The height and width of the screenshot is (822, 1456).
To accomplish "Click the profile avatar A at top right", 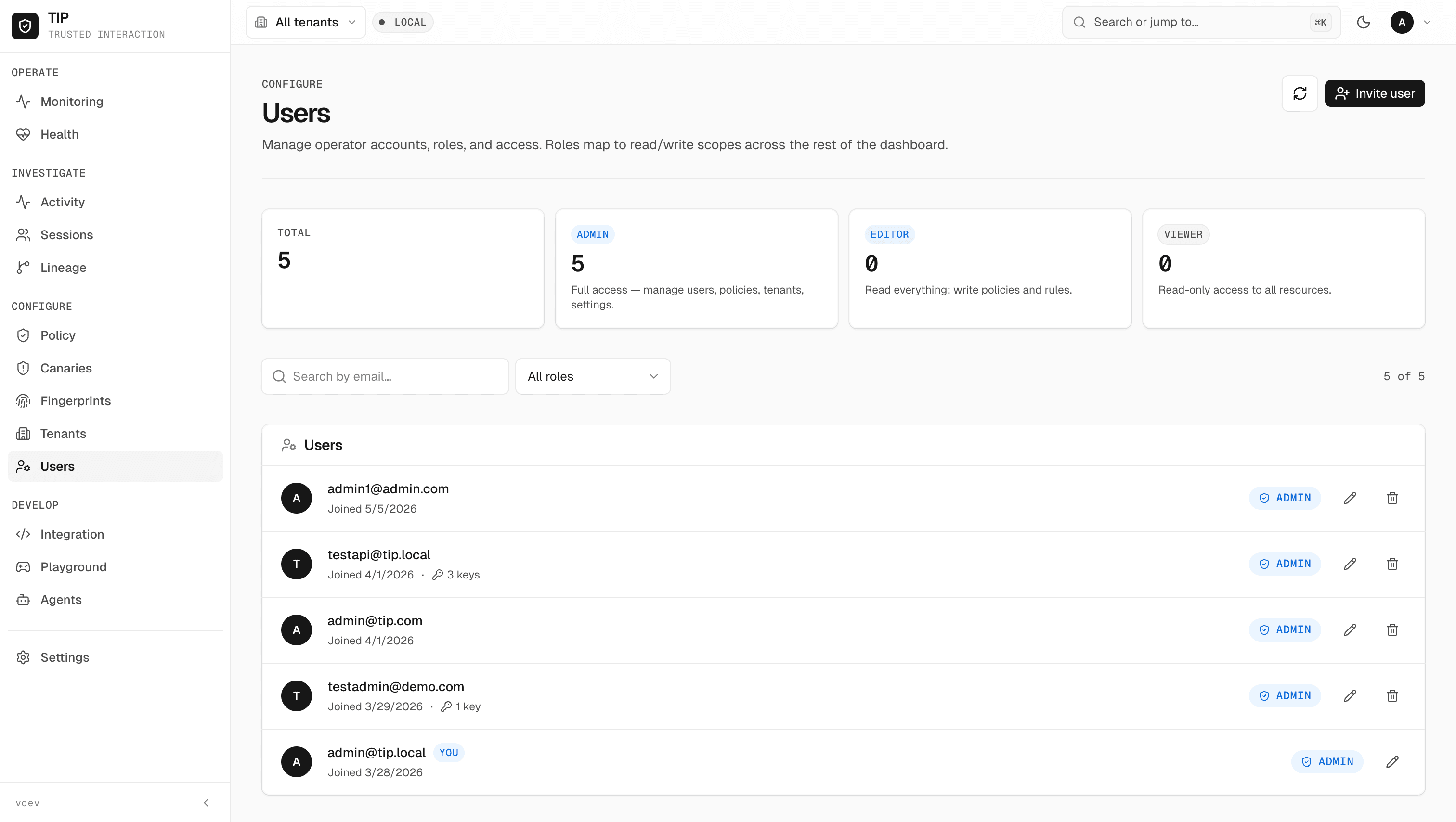I will pyautogui.click(x=1402, y=22).
